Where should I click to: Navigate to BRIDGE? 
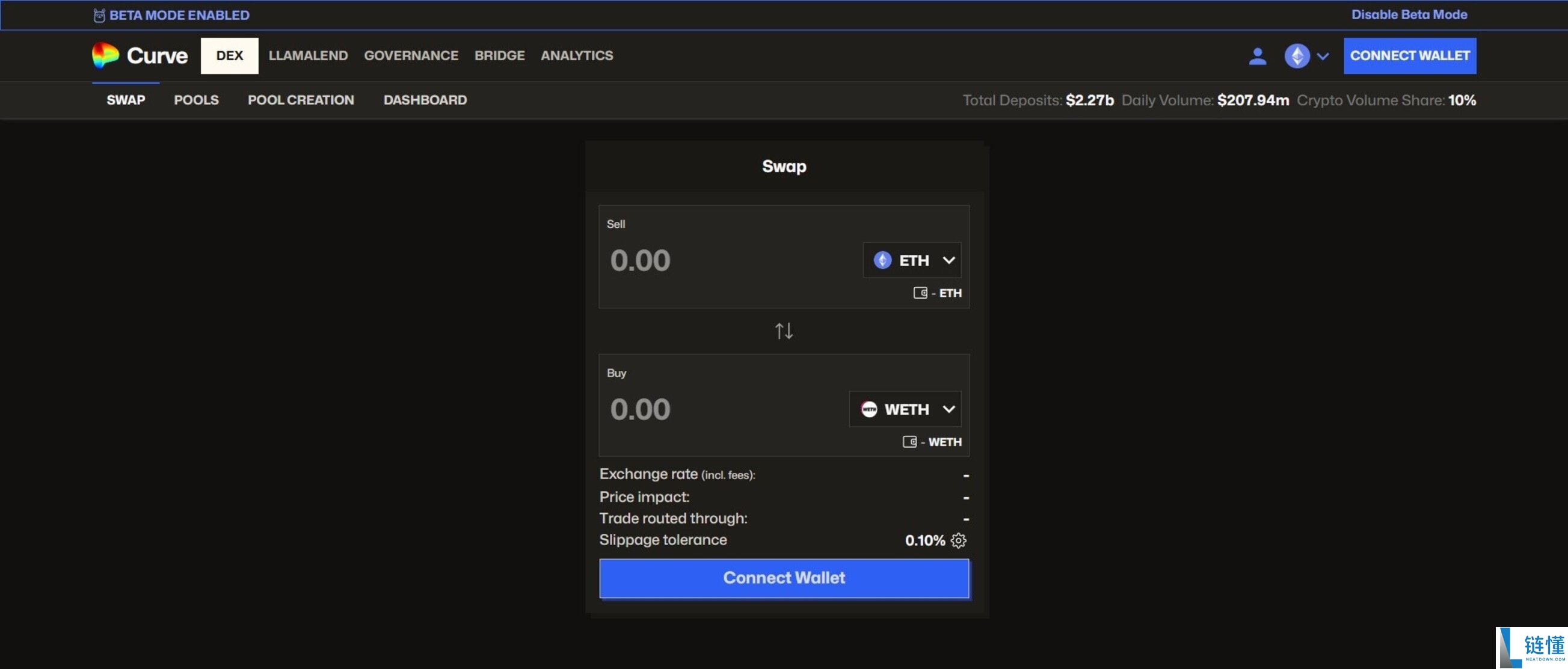(x=500, y=55)
